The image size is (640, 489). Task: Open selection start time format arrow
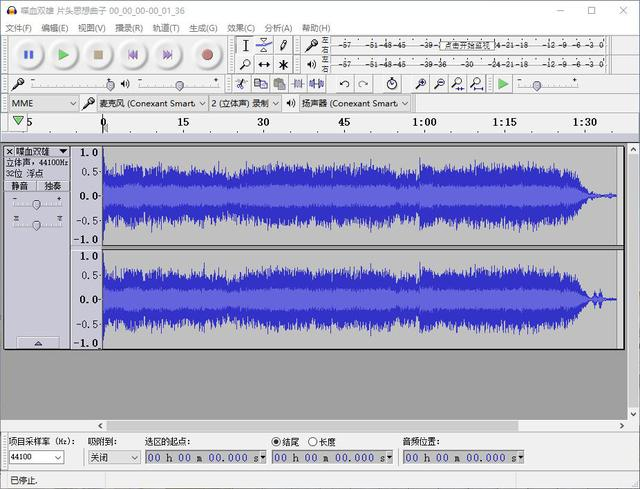pyautogui.click(x=262, y=458)
